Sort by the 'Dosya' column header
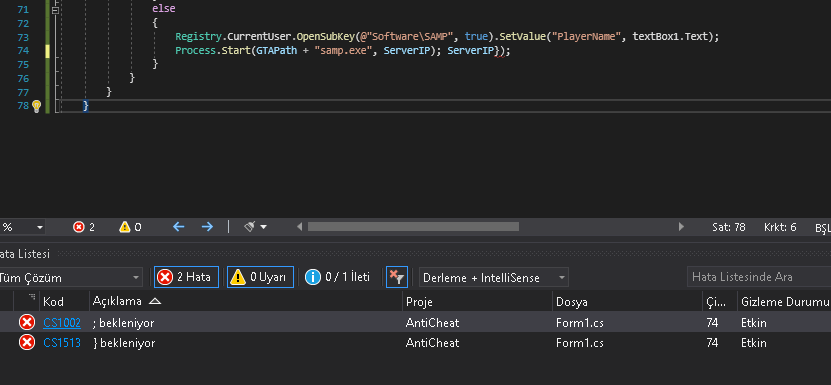The width and height of the screenshot is (831, 385). (x=627, y=302)
